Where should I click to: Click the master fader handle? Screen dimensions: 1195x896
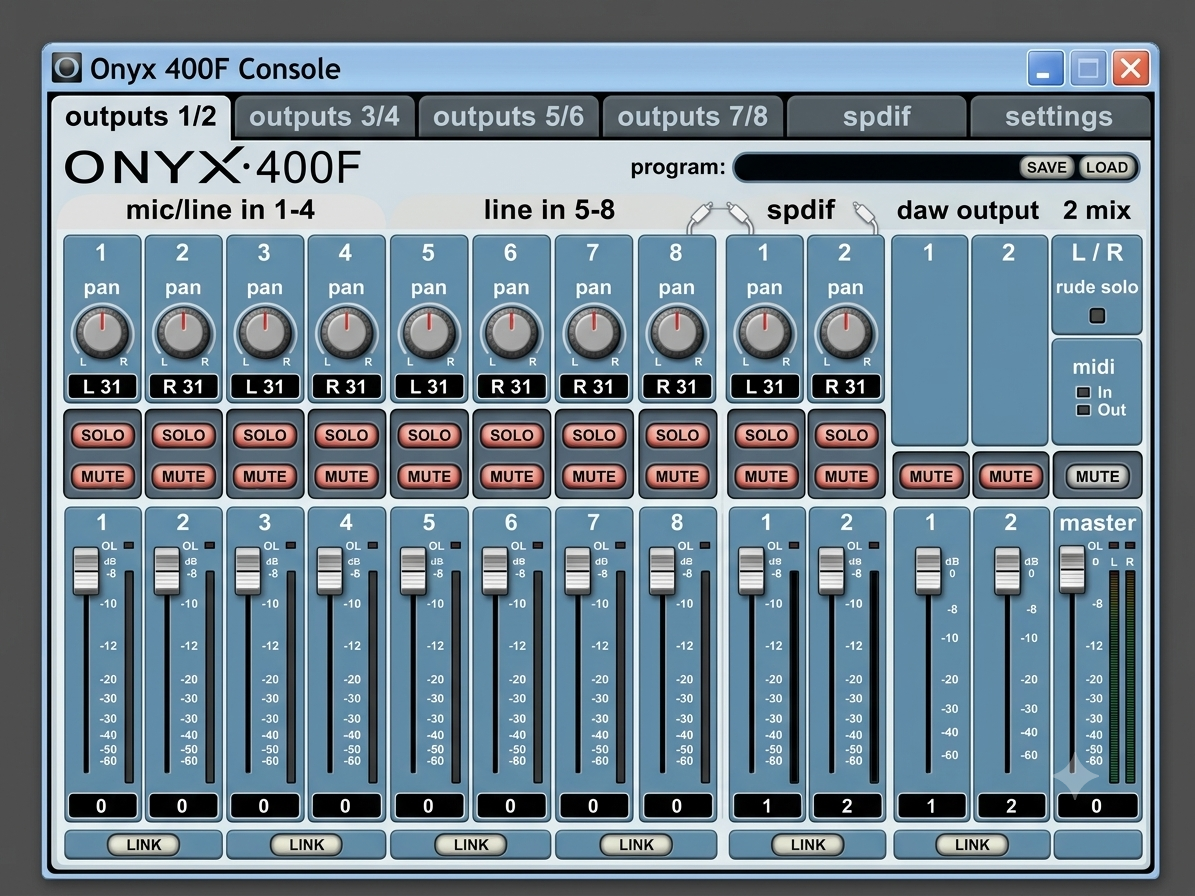point(1072,568)
